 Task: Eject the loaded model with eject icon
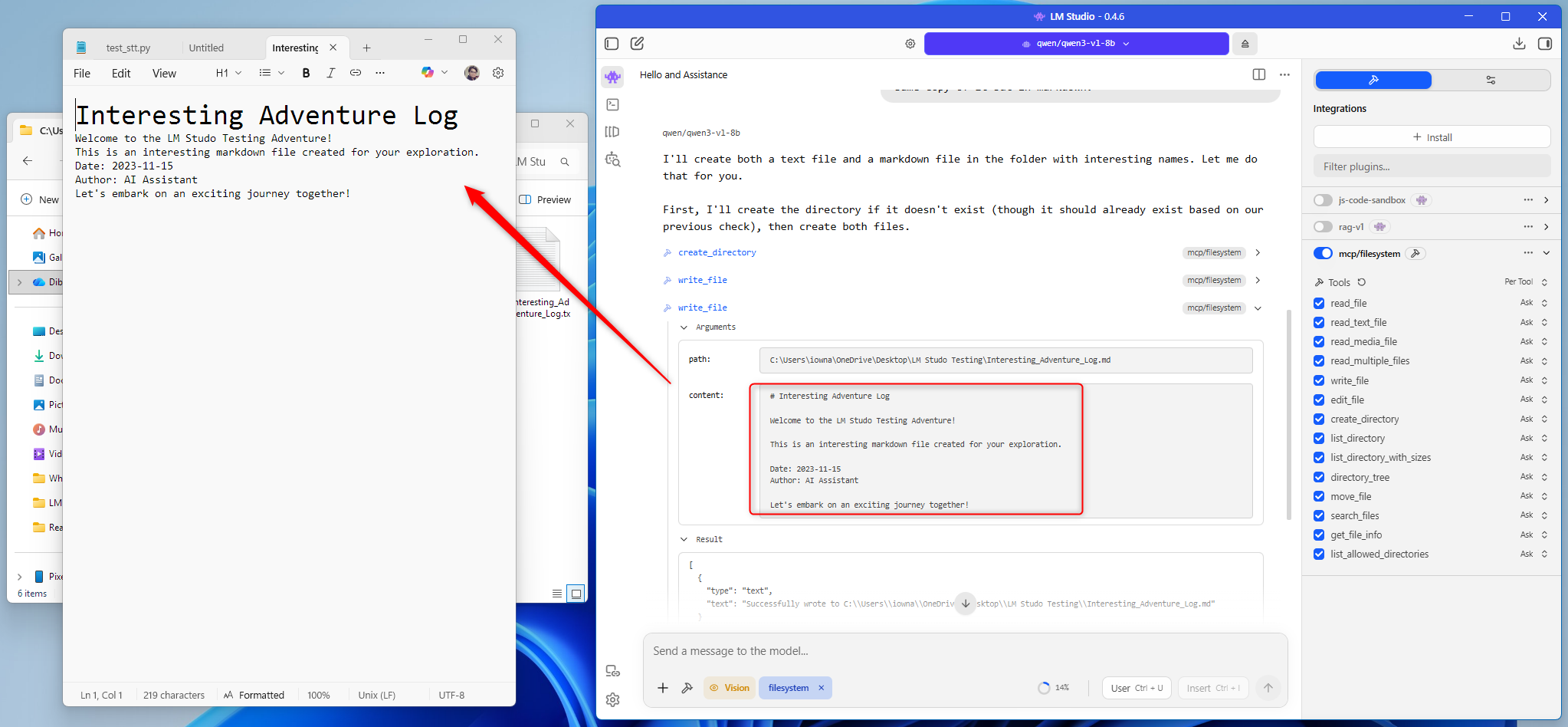coord(1245,44)
